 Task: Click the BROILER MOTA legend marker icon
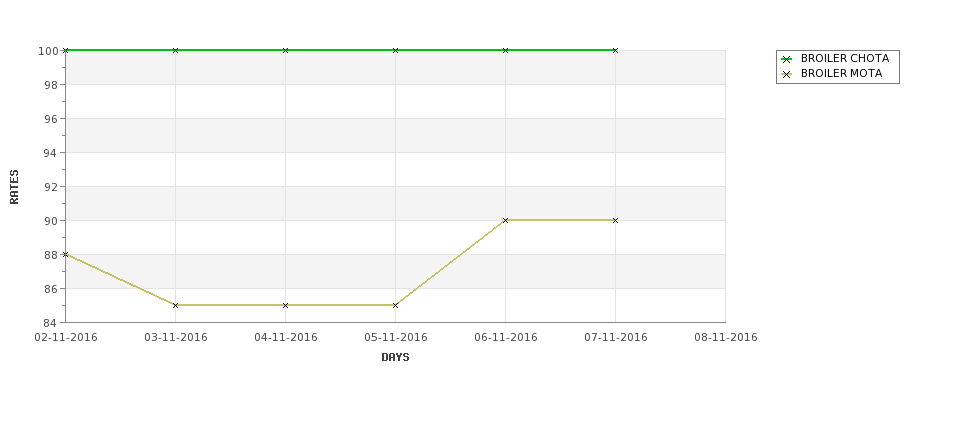point(787,74)
